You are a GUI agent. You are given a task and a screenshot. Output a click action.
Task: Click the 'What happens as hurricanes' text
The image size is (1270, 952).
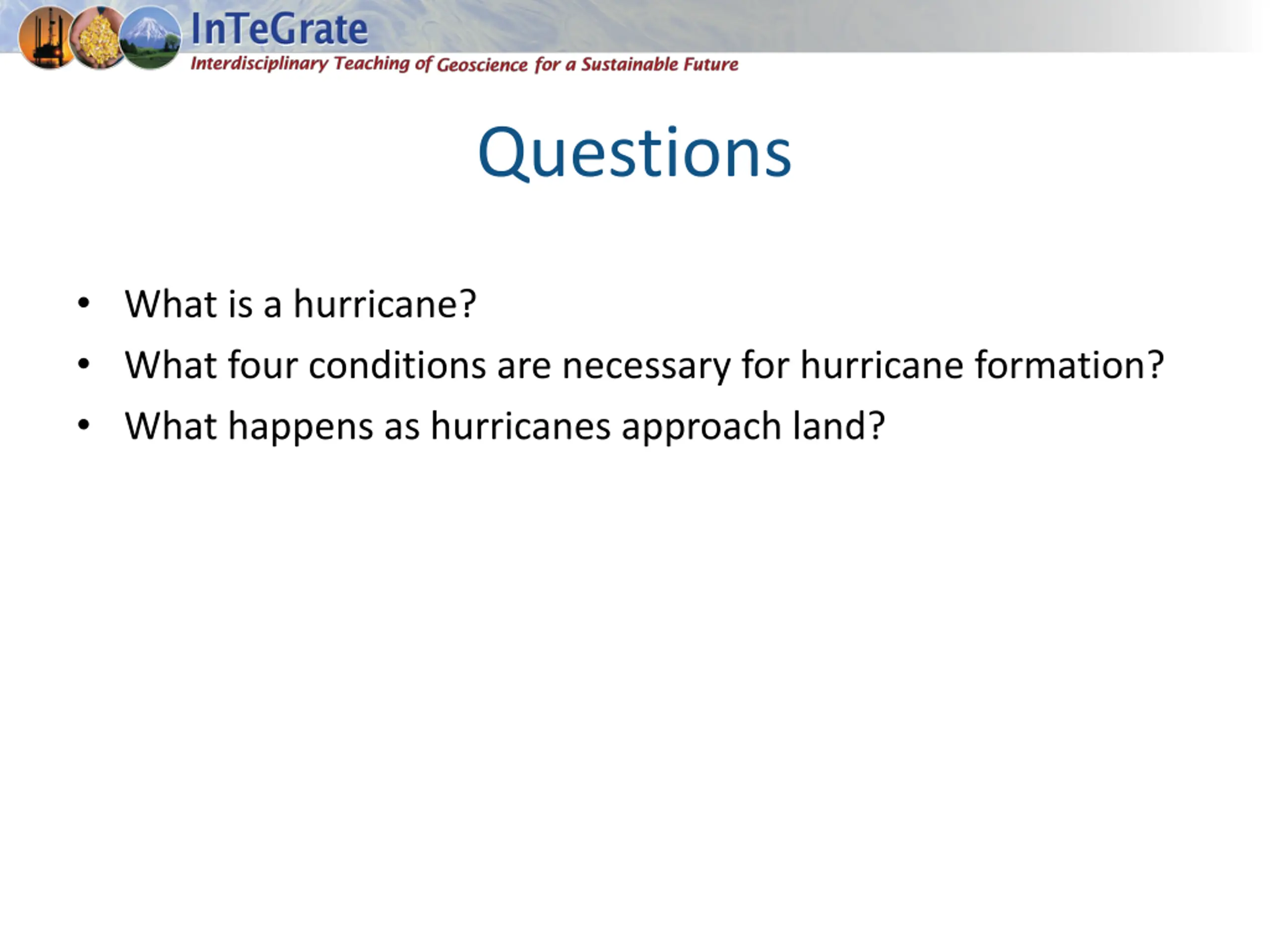coord(368,426)
